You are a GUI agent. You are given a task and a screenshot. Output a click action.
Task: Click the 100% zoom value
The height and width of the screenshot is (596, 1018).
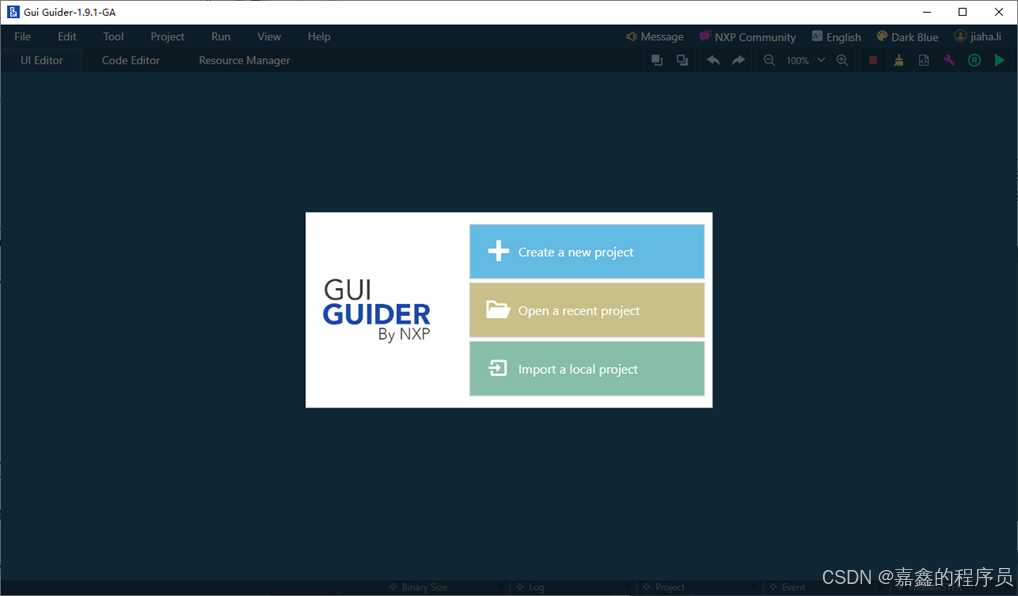pyautogui.click(x=797, y=60)
